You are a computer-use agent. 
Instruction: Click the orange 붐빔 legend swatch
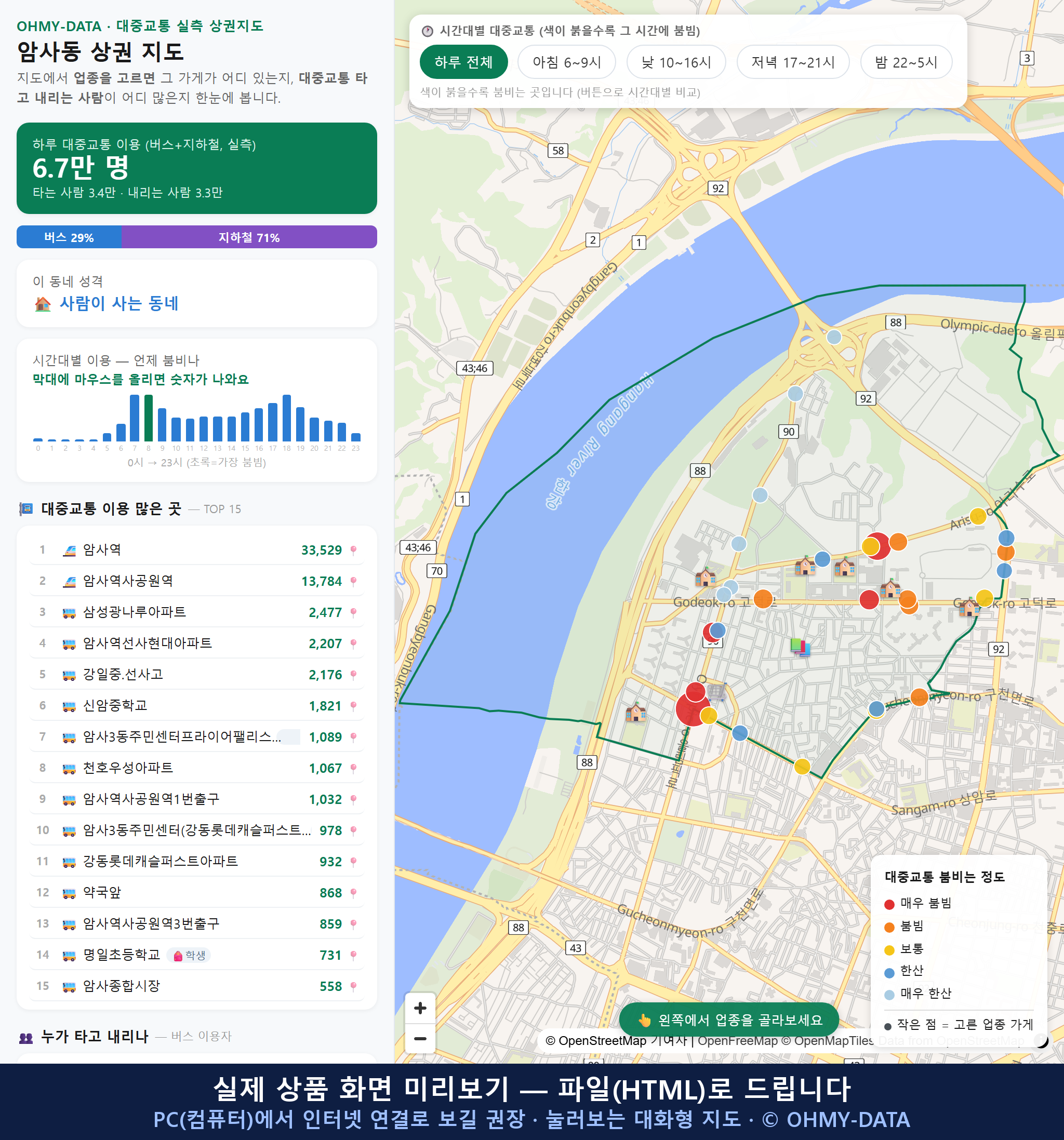tap(889, 927)
